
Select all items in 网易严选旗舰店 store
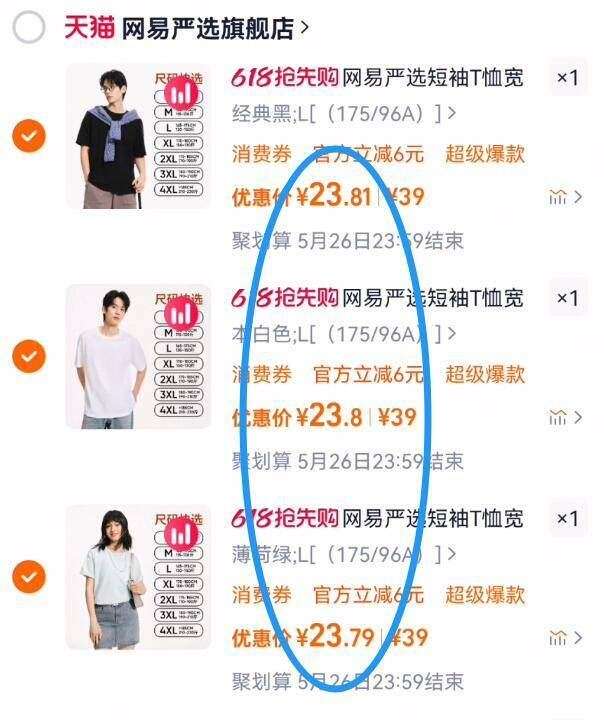pos(29,28)
